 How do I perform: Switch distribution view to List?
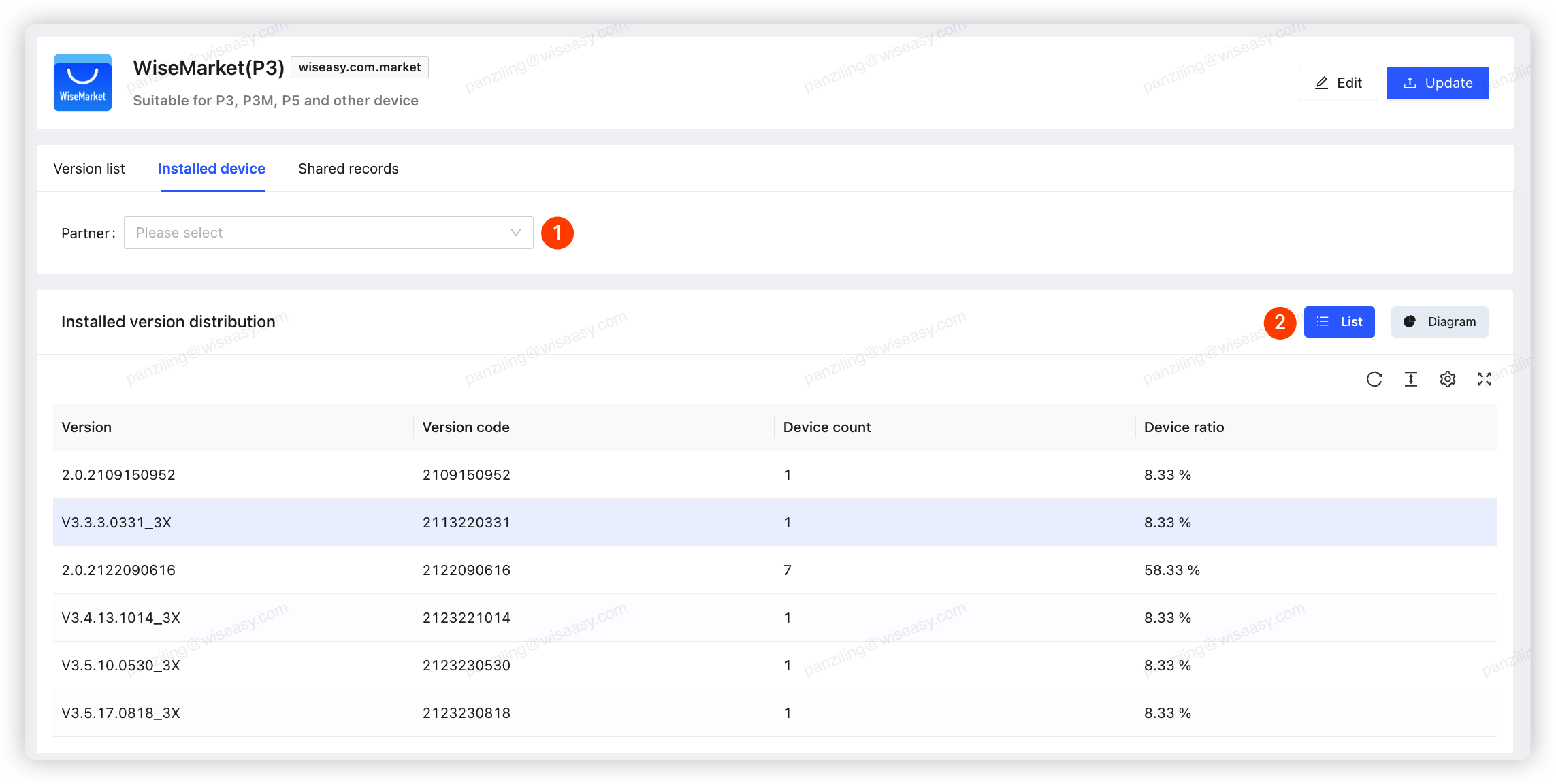[x=1339, y=322]
